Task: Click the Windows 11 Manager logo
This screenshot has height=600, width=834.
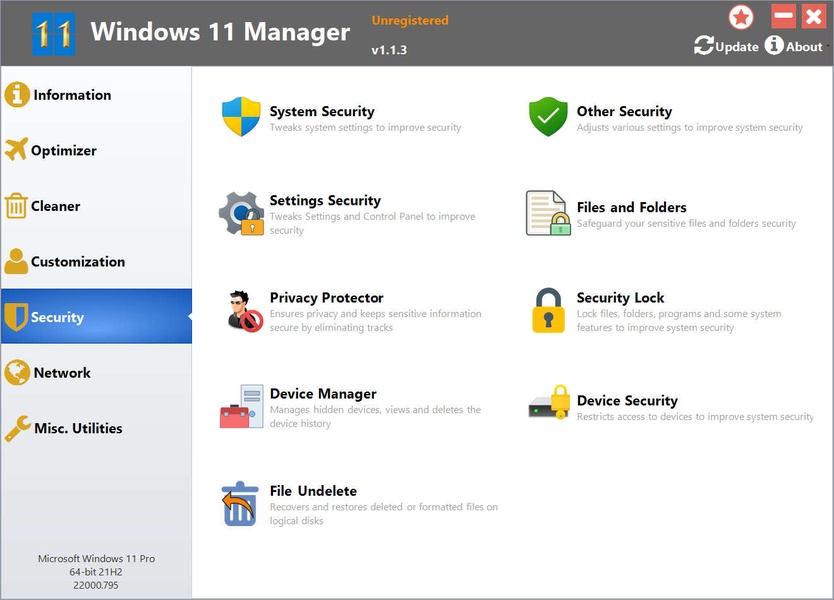Action: pyautogui.click(x=53, y=33)
